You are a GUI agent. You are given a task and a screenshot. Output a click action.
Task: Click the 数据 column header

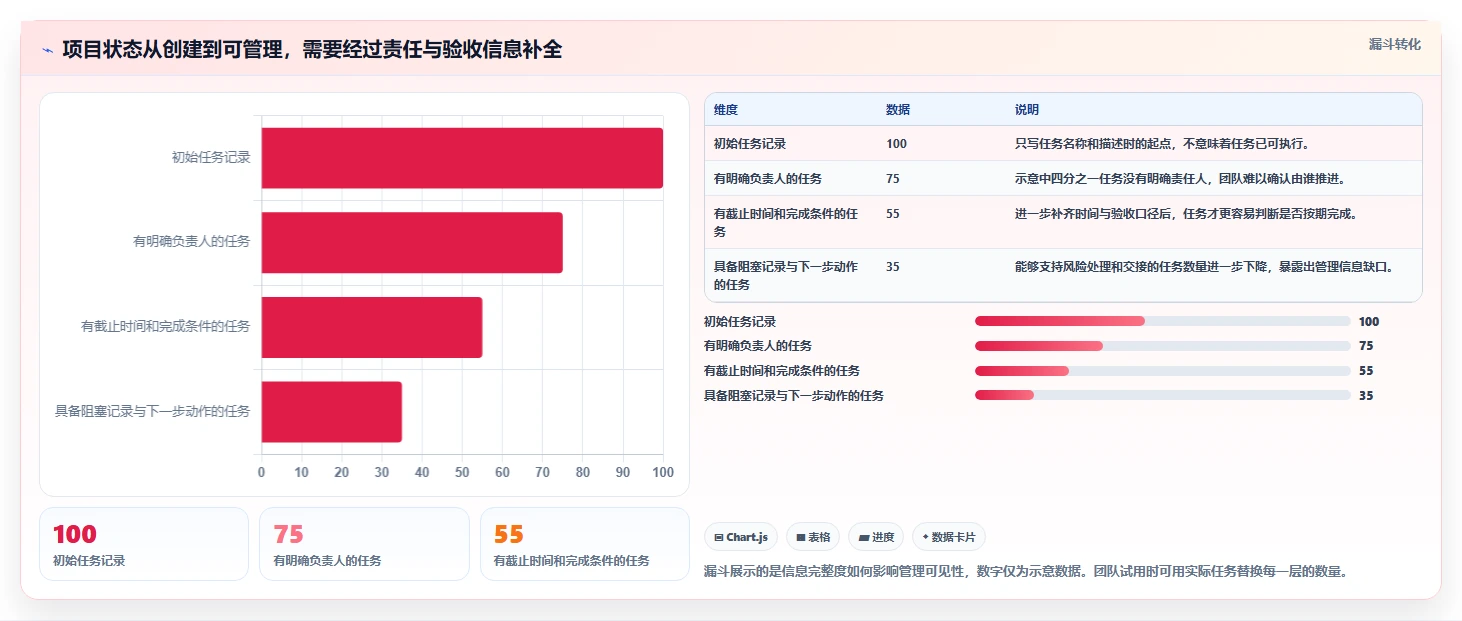(898, 110)
